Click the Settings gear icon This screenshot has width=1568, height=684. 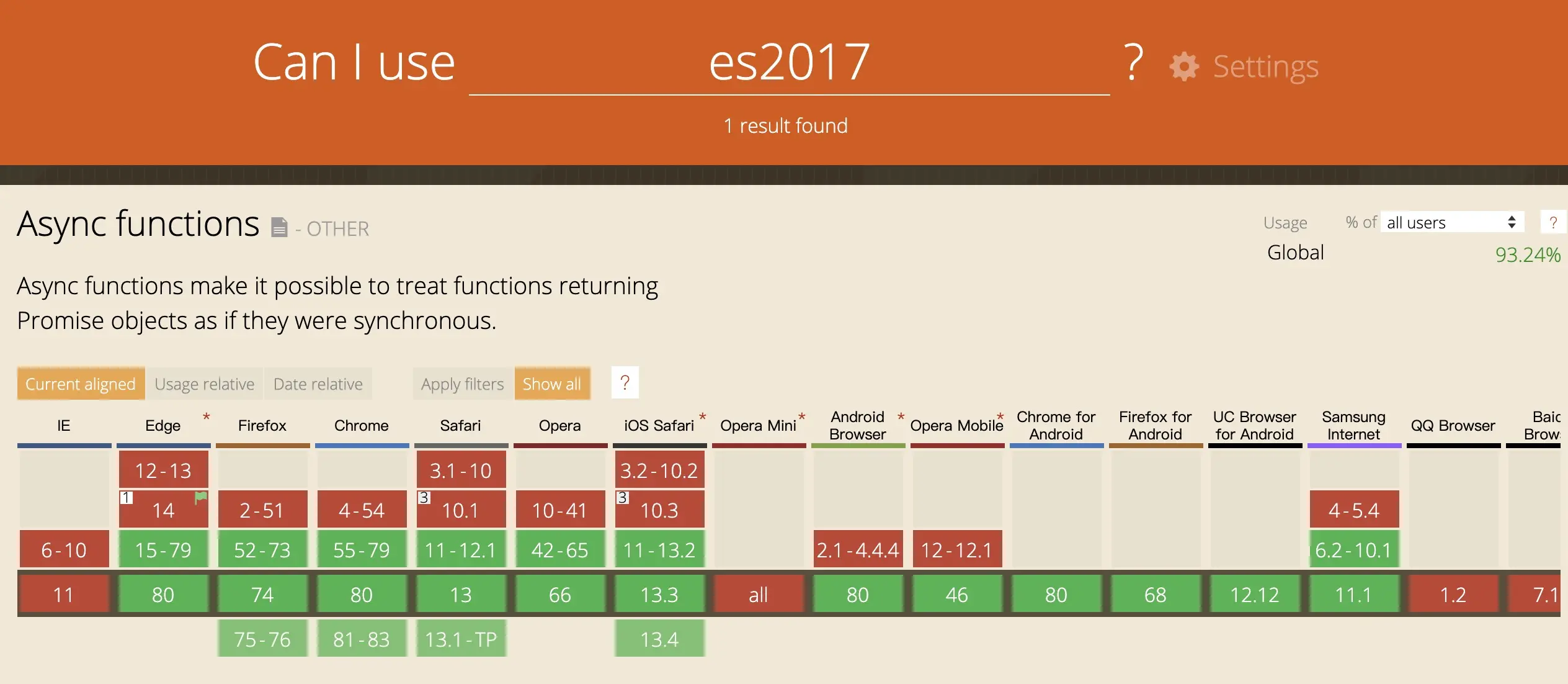click(x=1184, y=66)
